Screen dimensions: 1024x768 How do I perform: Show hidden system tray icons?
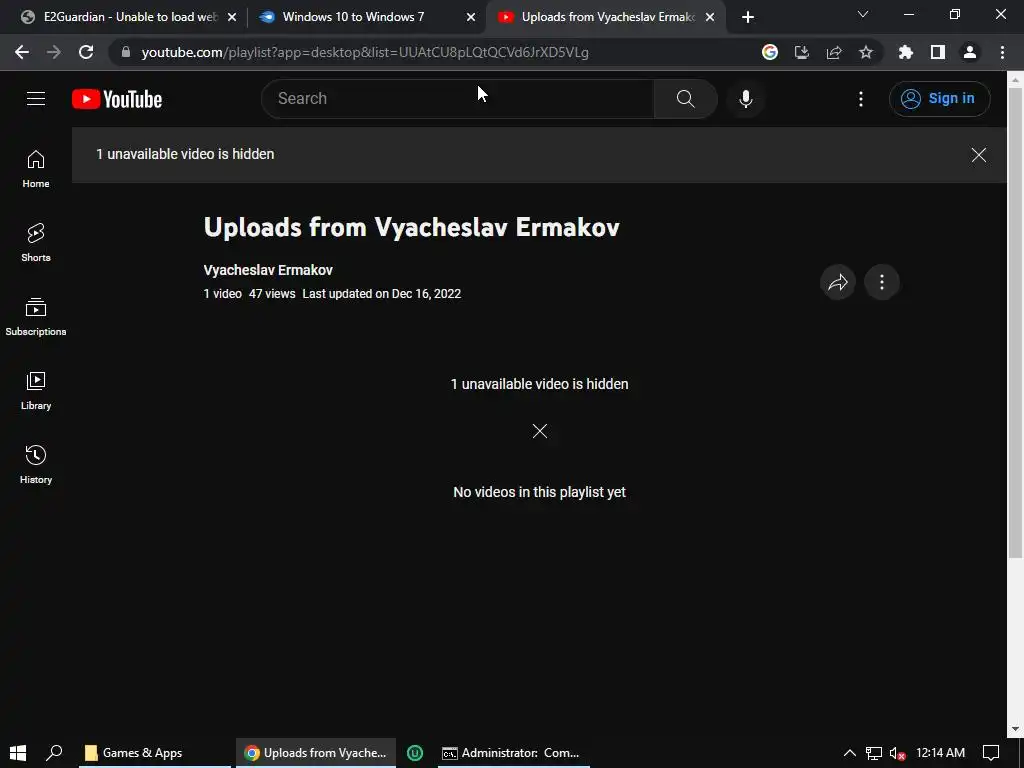[x=850, y=753]
